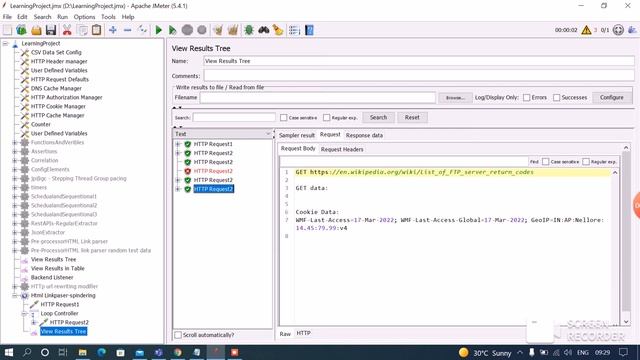Image resolution: width=640 pixels, height=360 pixels.
Task: Paste element with clipboard icon
Action: coord(96,30)
